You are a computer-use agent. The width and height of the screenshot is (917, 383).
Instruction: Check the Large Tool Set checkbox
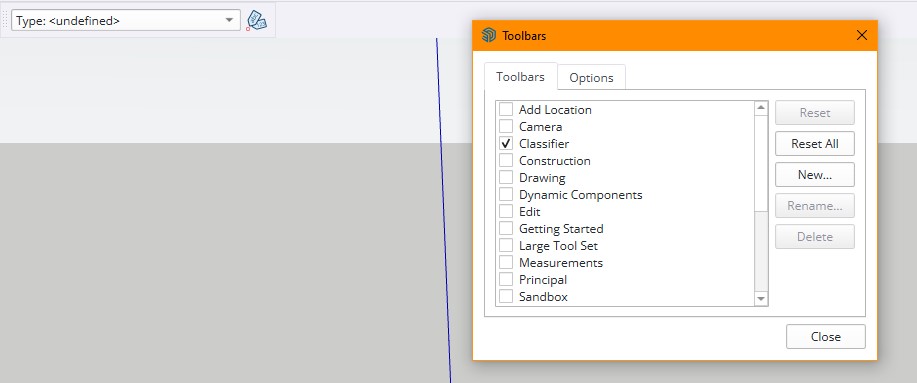pos(506,246)
